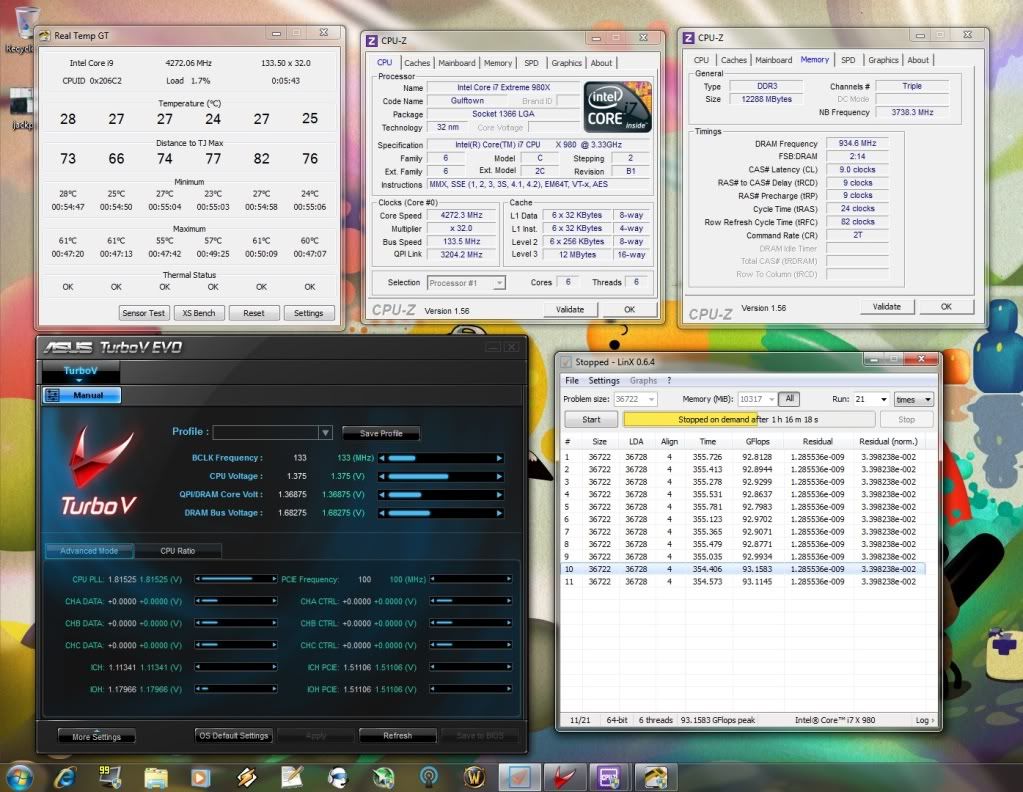Click the Manual mode icon in TurboV
The height and width of the screenshot is (792, 1023).
pos(53,395)
